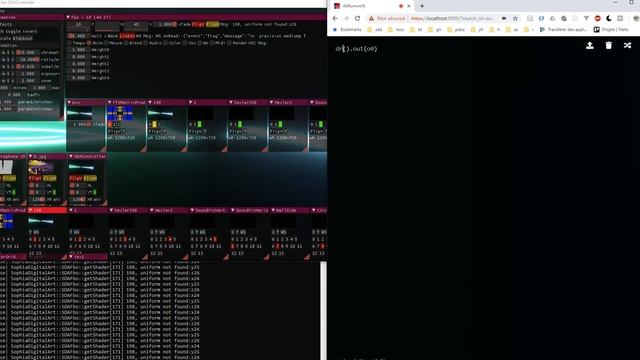This screenshot has height=360, width=640.
Task: Toggle the Render checkbox
Action: 229,43
